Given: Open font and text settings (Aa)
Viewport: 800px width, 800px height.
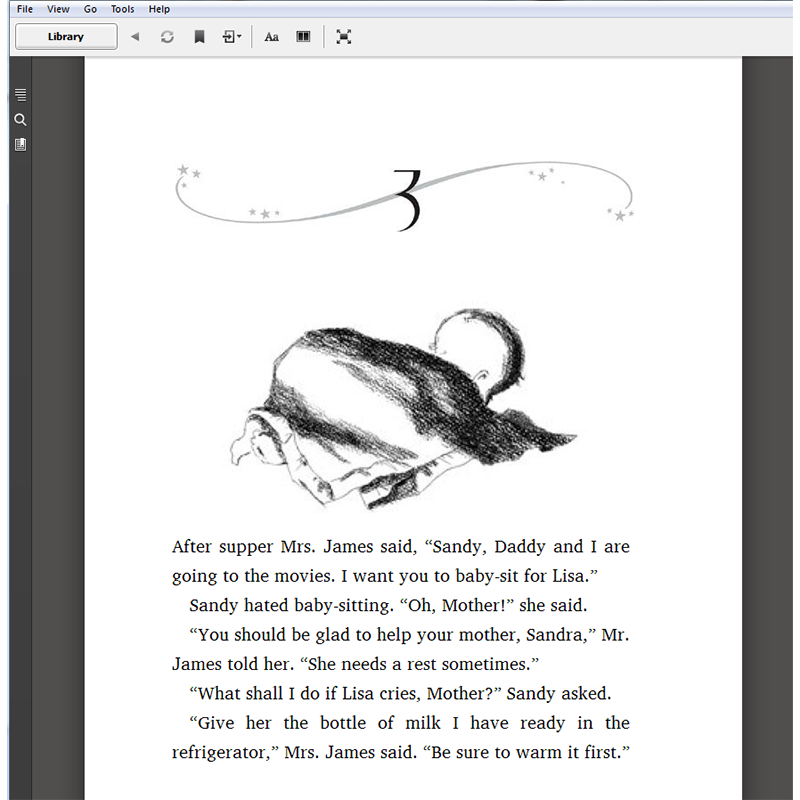Looking at the screenshot, I should pos(271,37).
